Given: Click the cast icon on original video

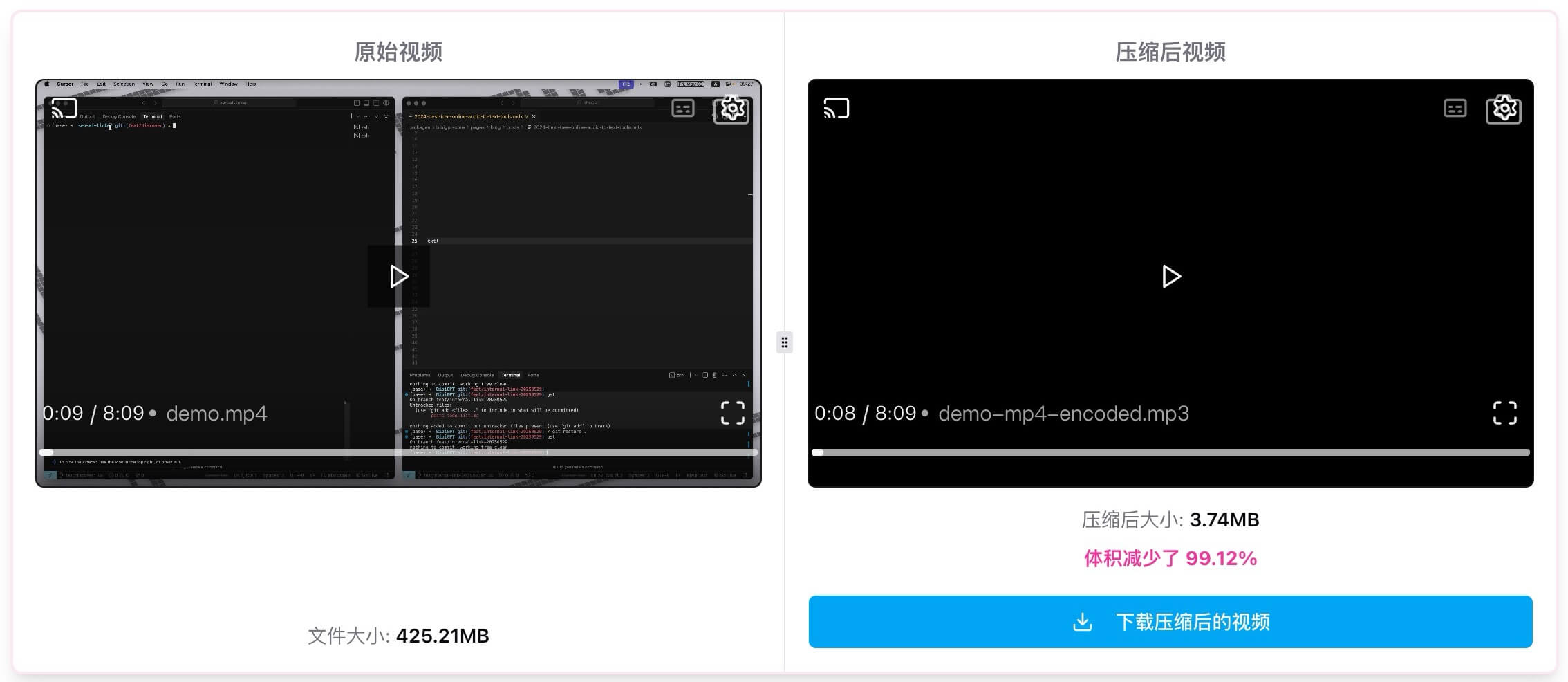Looking at the screenshot, I should click(x=64, y=109).
